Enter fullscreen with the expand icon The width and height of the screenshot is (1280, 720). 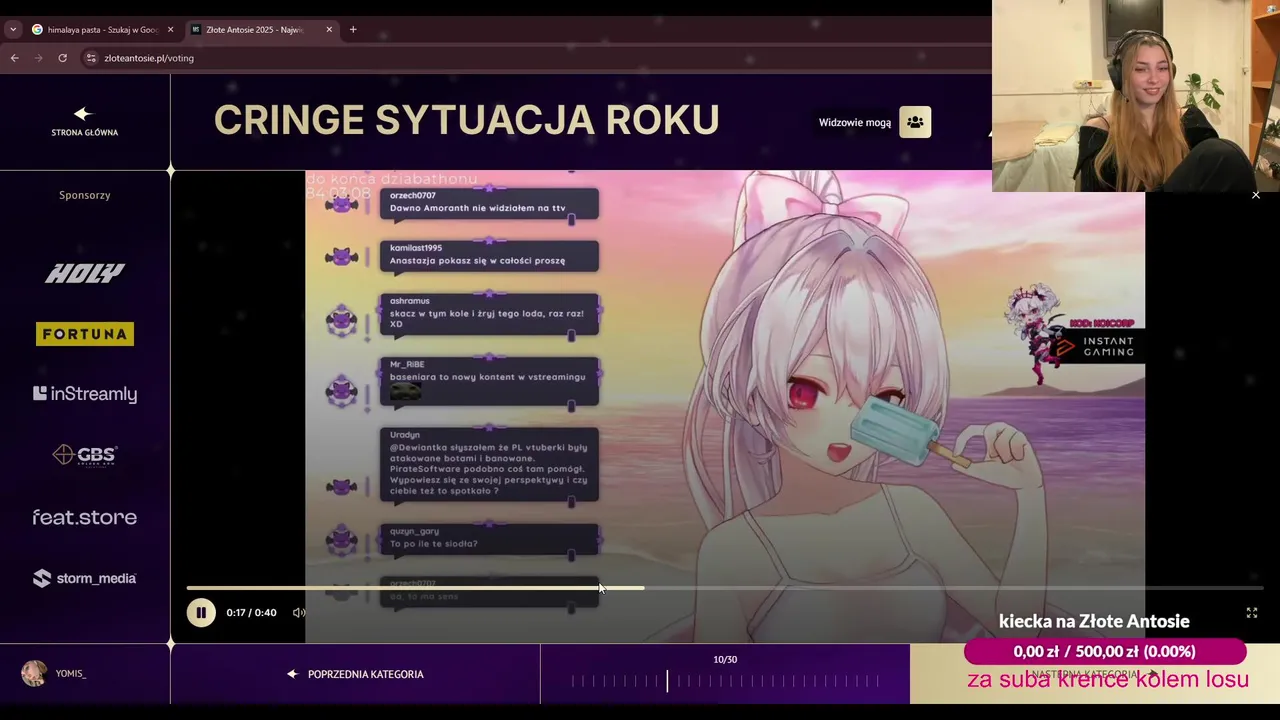[x=1251, y=613]
